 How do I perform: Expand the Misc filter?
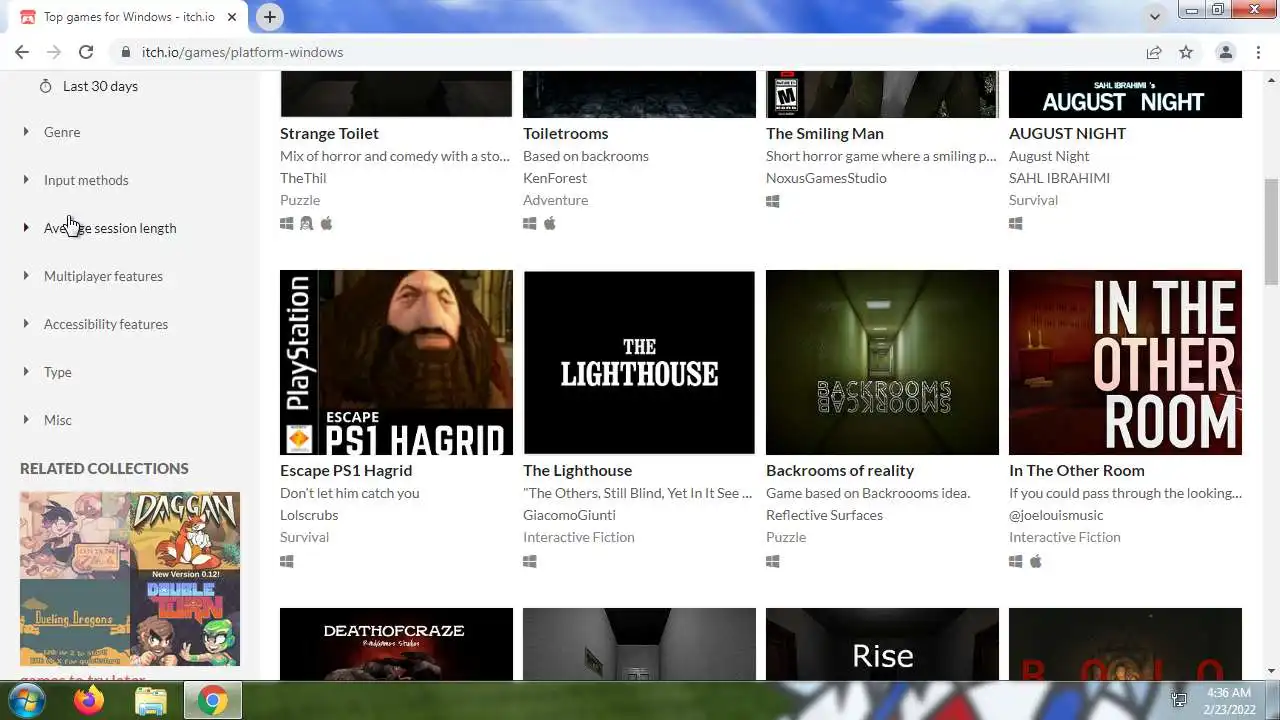pos(58,420)
